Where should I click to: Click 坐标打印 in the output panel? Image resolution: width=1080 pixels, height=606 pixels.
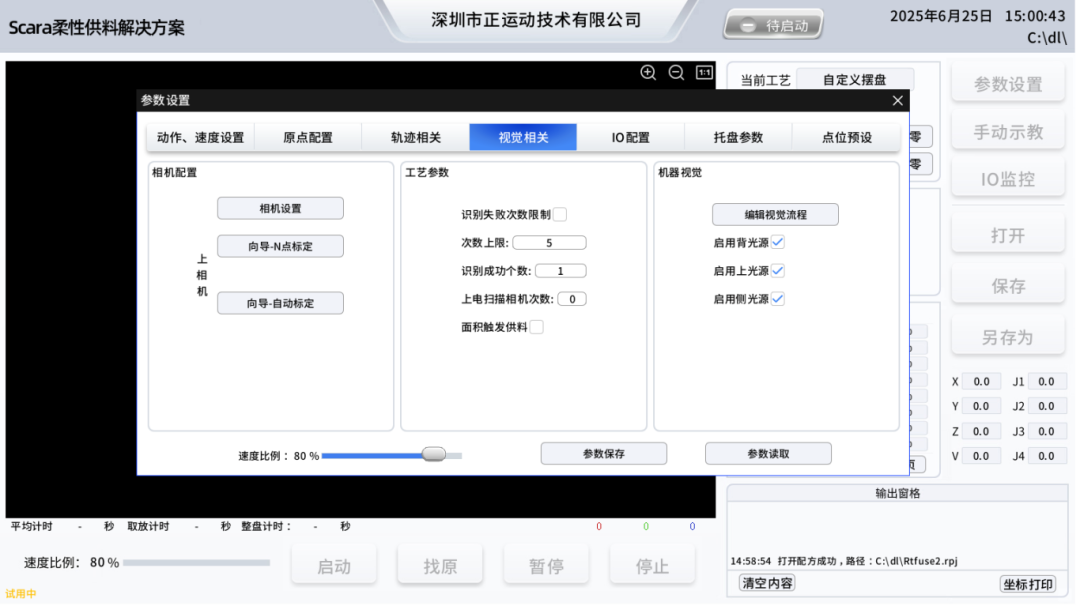[x=1029, y=582]
